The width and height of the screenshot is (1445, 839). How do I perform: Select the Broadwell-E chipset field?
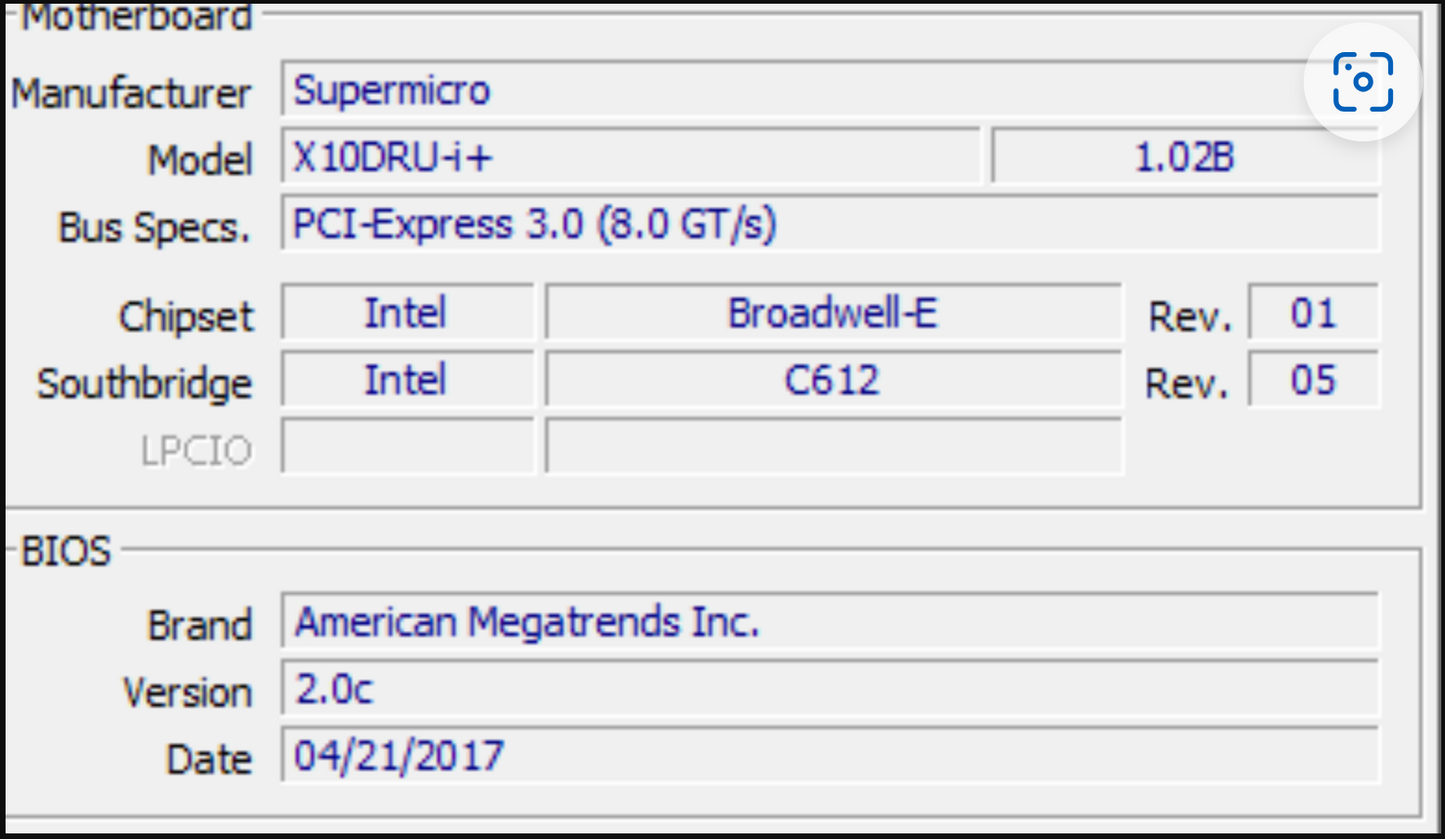click(x=832, y=314)
